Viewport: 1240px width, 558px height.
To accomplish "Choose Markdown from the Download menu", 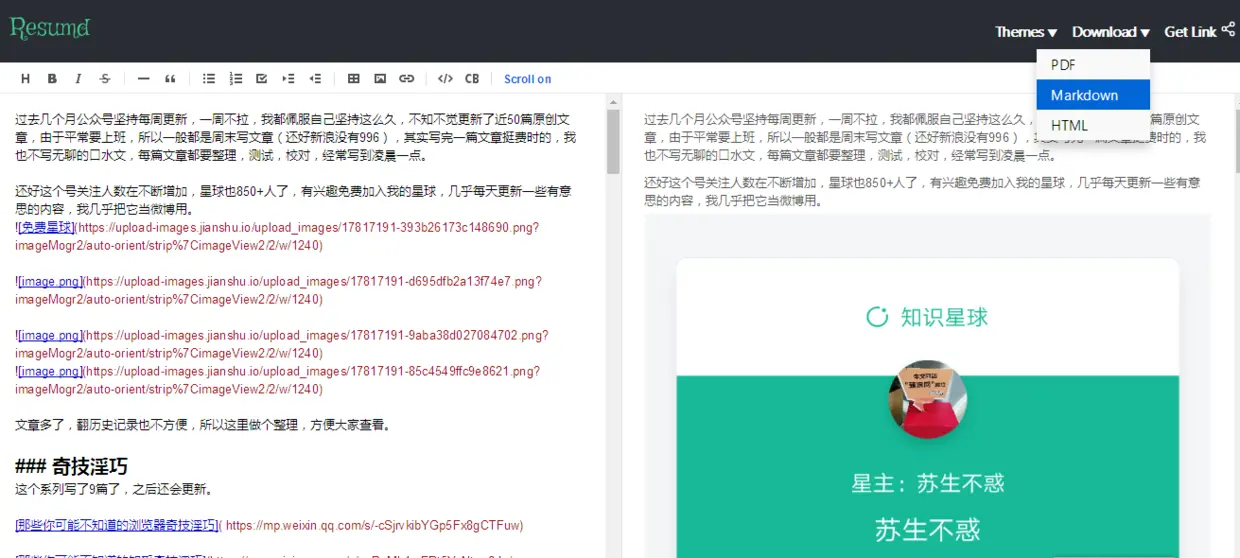I will (x=1093, y=95).
